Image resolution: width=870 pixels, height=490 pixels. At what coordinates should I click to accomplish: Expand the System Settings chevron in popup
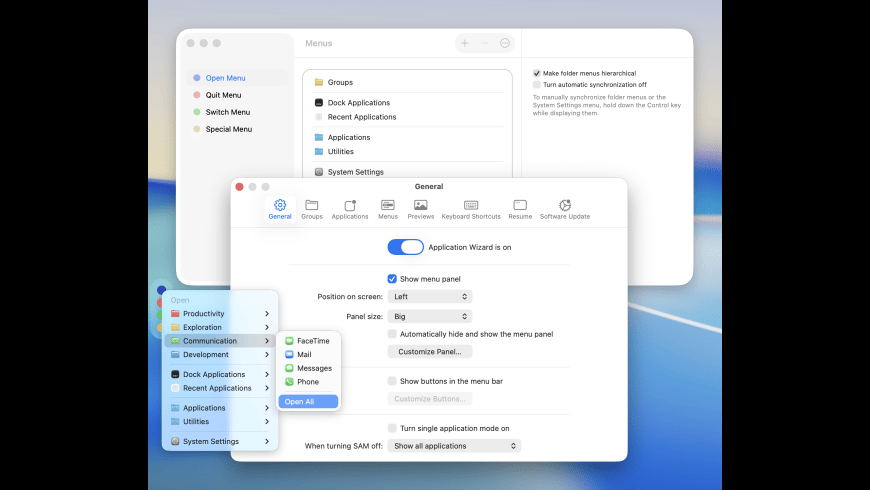267,441
